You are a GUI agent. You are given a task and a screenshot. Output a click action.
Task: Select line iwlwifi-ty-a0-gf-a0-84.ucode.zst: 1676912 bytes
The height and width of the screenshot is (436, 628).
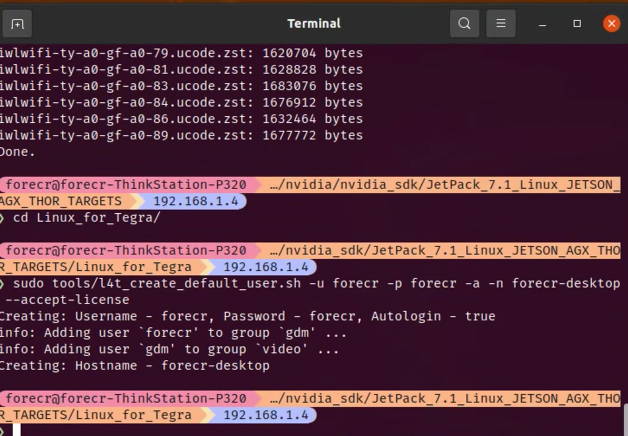181,102
